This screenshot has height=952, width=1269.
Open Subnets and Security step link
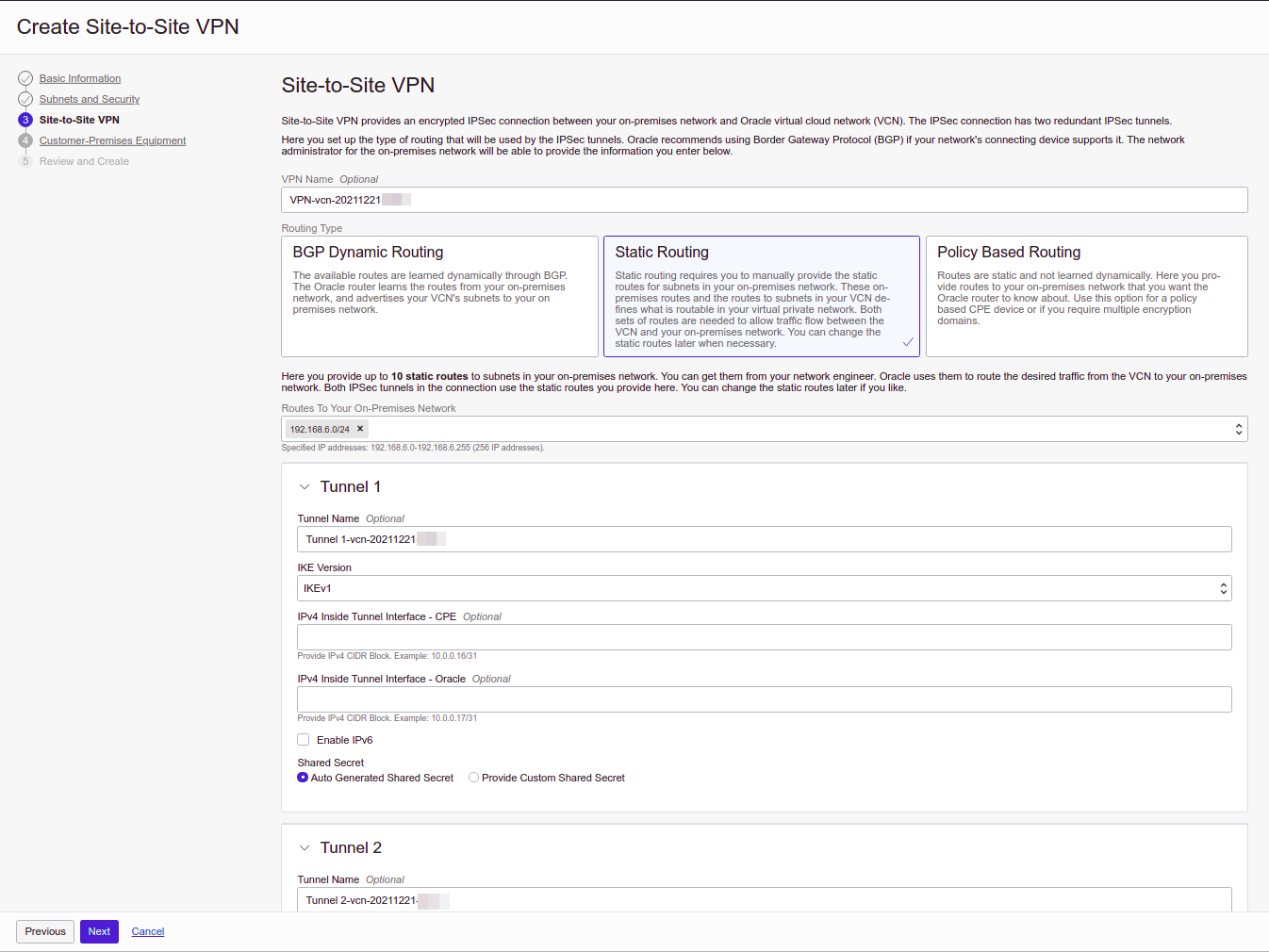click(x=90, y=99)
